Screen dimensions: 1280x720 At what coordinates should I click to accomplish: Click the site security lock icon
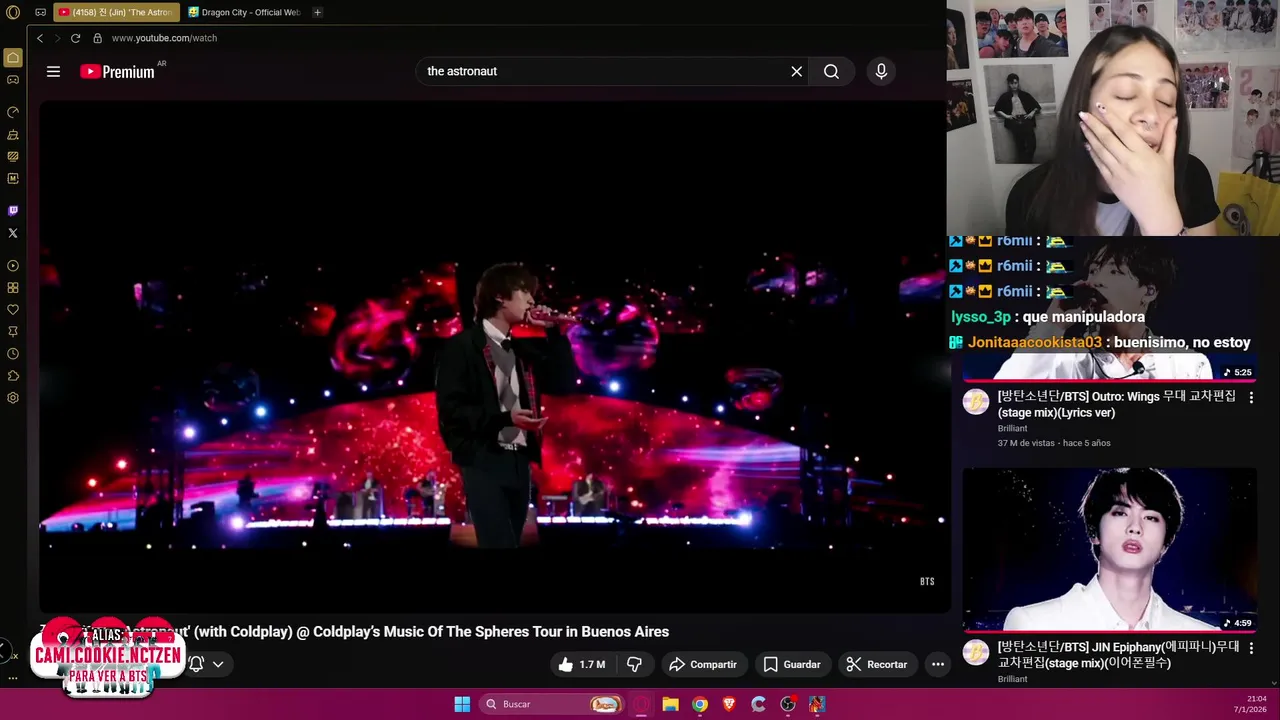[97, 38]
